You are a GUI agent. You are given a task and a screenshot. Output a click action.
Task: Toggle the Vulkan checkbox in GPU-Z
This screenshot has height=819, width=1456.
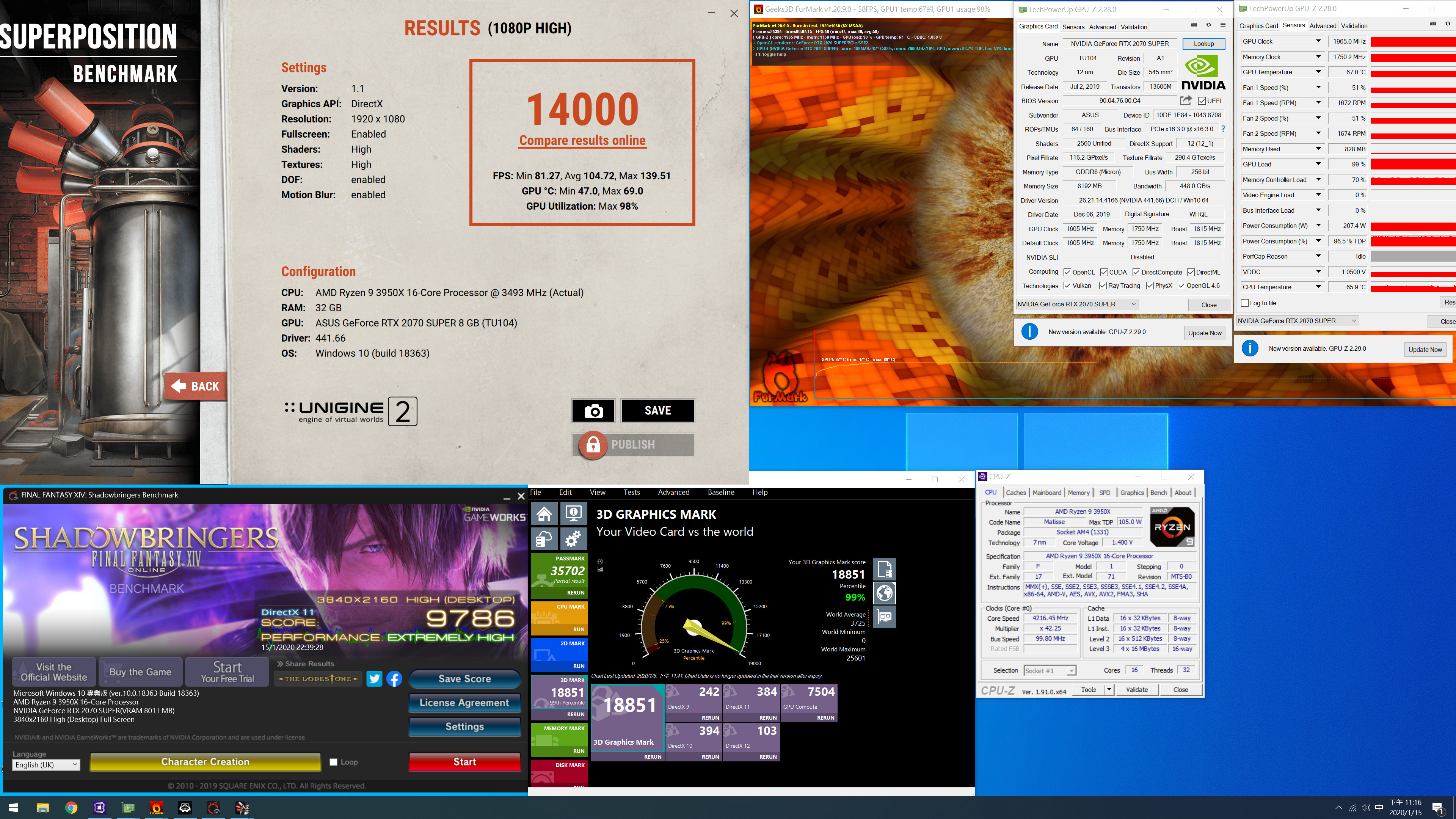point(1067,286)
